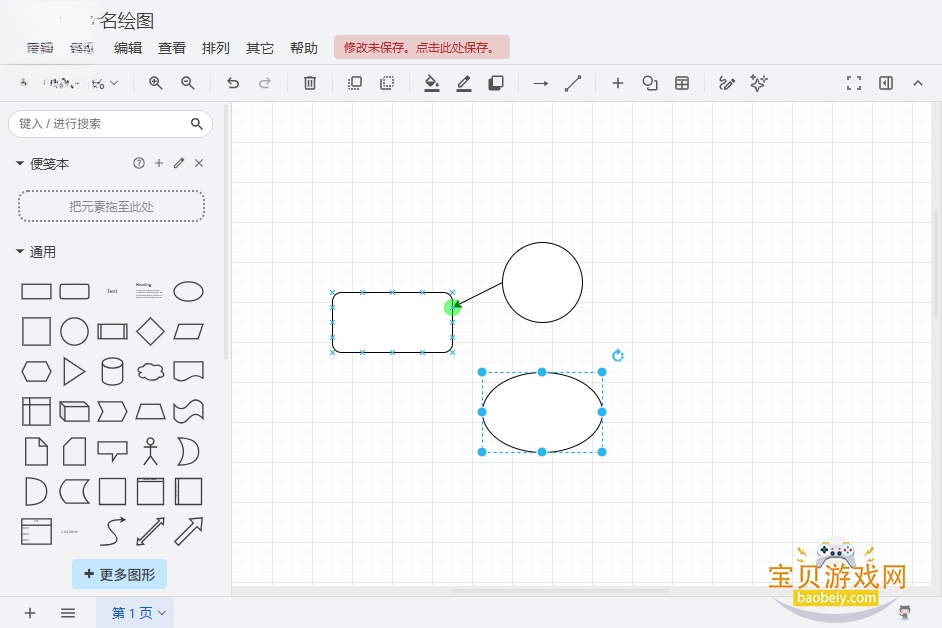942x628 pixels.
Task: Click the rotate handle of selected ellipse
Action: [x=618, y=356]
